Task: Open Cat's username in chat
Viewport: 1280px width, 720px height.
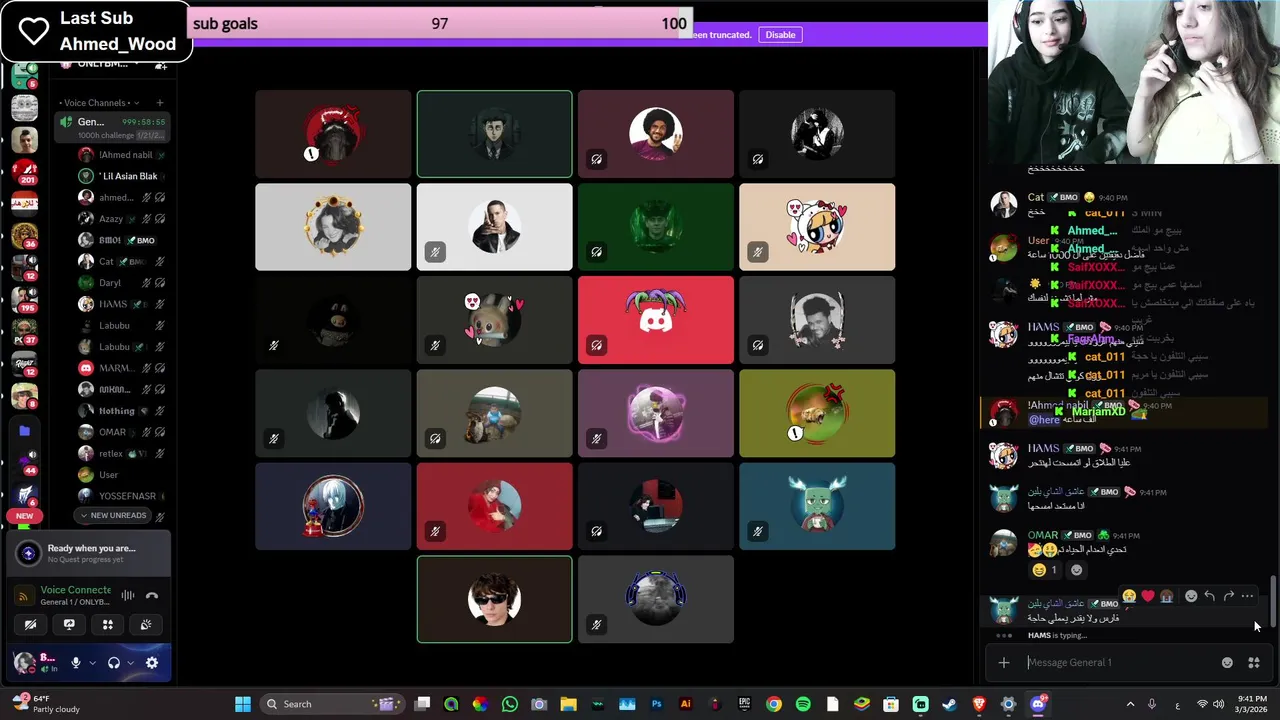Action: (1036, 197)
